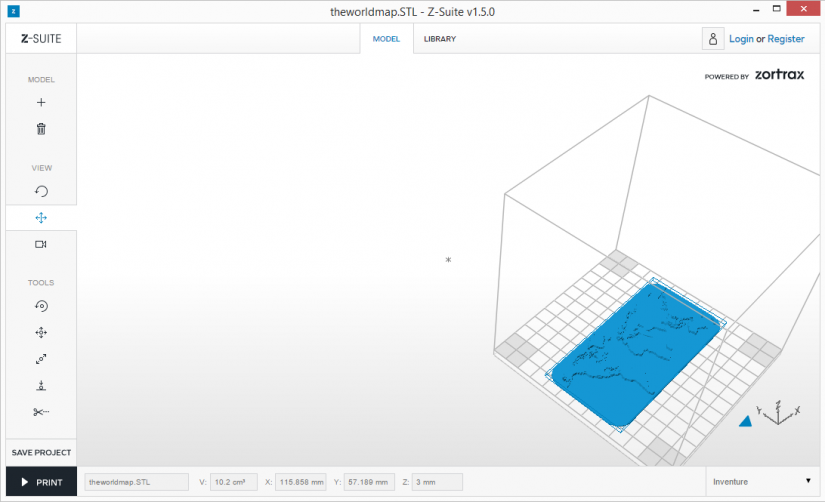Viewport: 825px width, 502px height.
Task: Click SAVE PROJECT button
Action: tap(41, 453)
